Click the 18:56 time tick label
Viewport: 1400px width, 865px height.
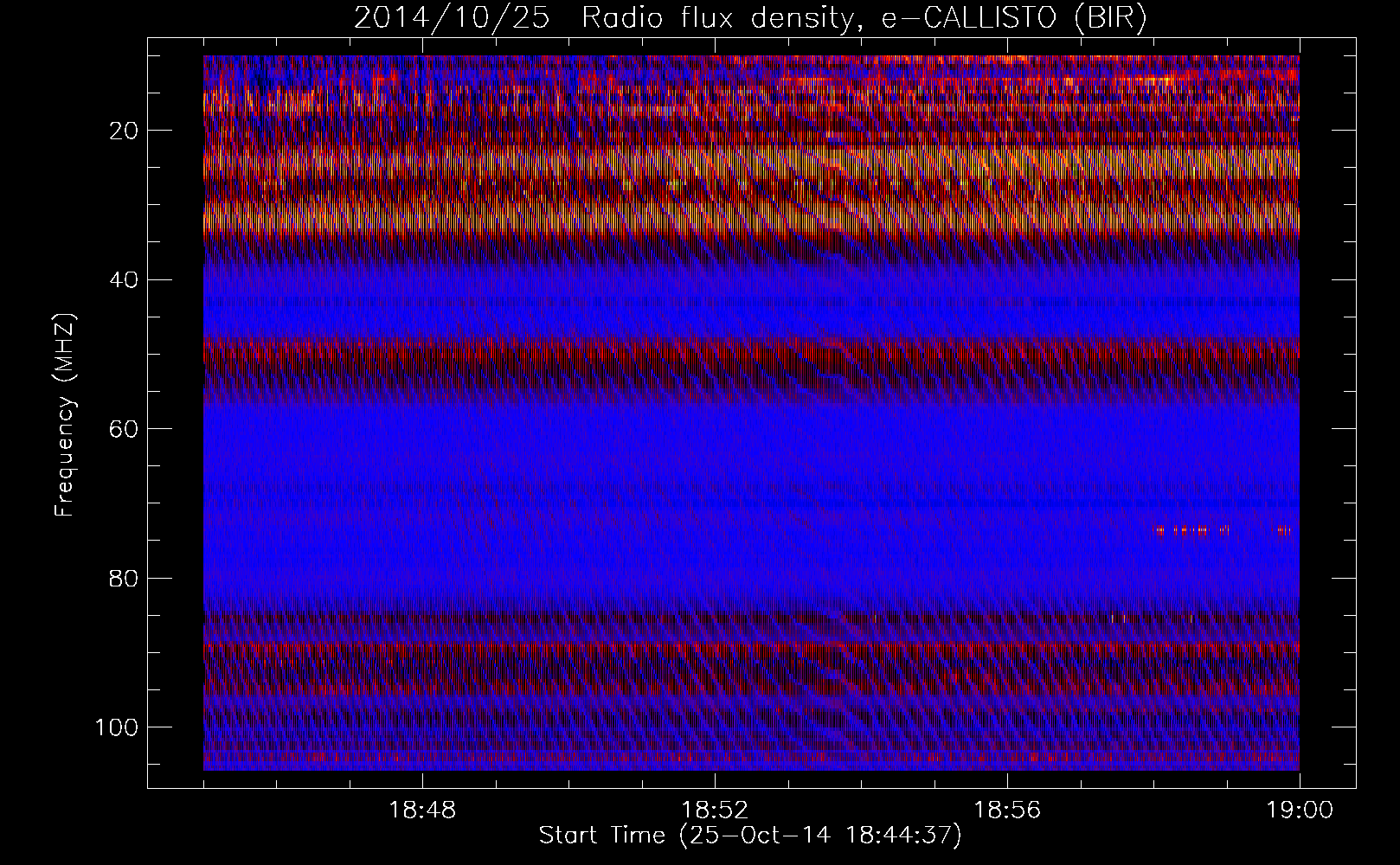[1007, 811]
